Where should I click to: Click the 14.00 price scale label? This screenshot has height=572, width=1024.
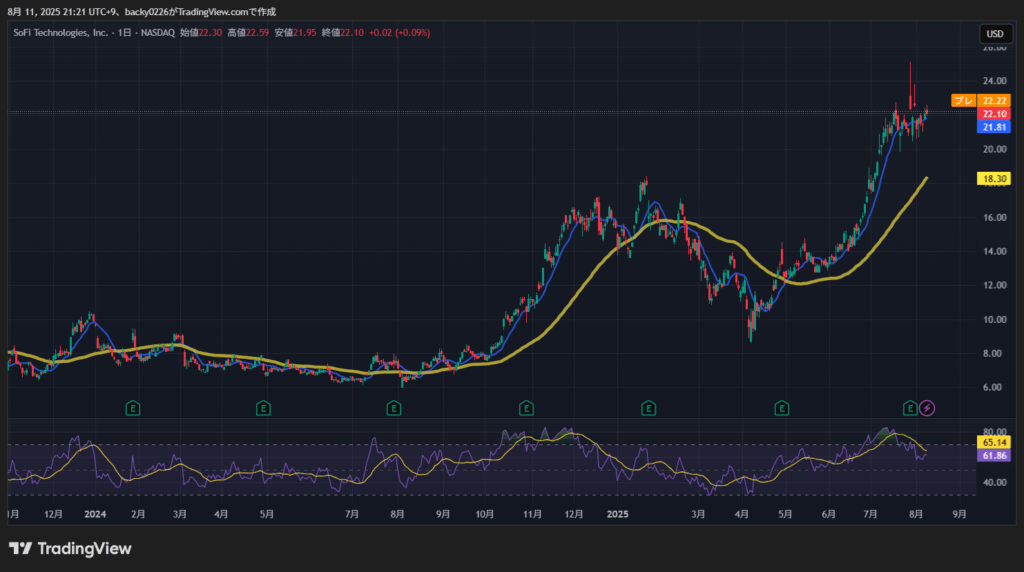click(x=995, y=251)
